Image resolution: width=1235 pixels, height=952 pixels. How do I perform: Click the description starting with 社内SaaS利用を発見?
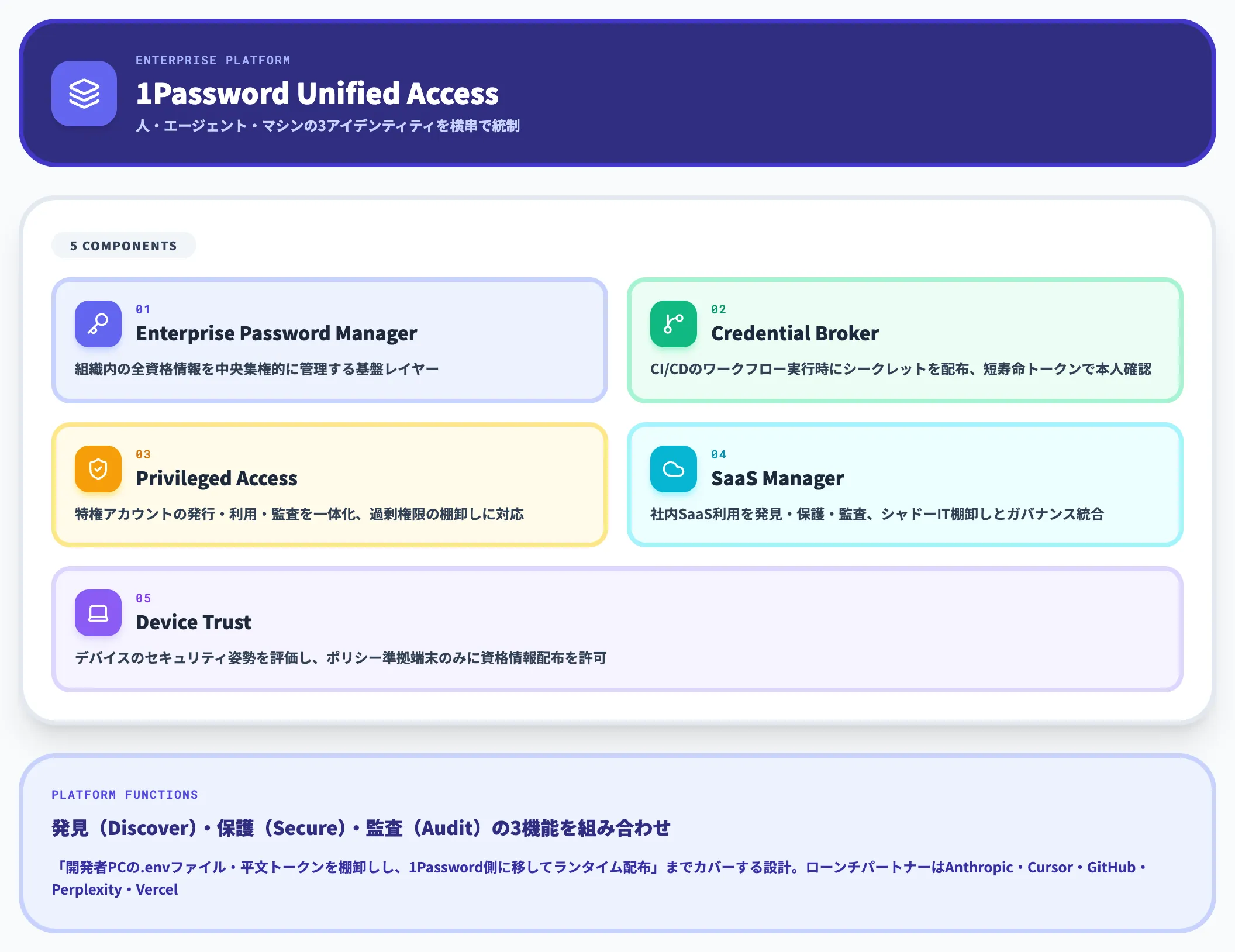(877, 514)
